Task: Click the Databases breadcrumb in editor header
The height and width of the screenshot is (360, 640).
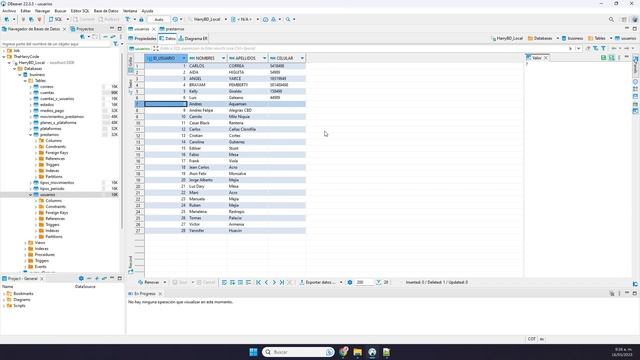Action: (540, 38)
